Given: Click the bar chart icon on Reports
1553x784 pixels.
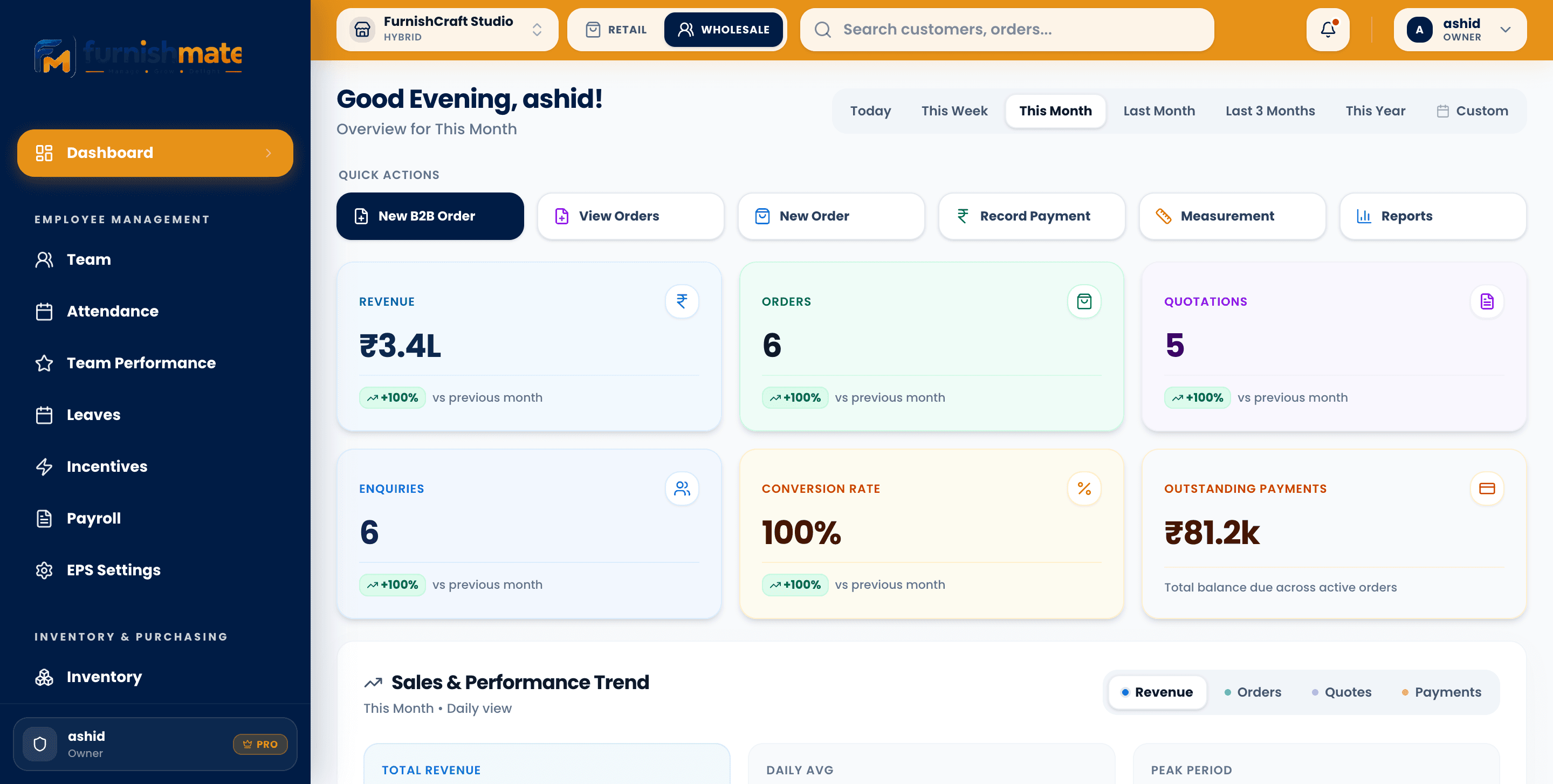Looking at the screenshot, I should 1364,216.
